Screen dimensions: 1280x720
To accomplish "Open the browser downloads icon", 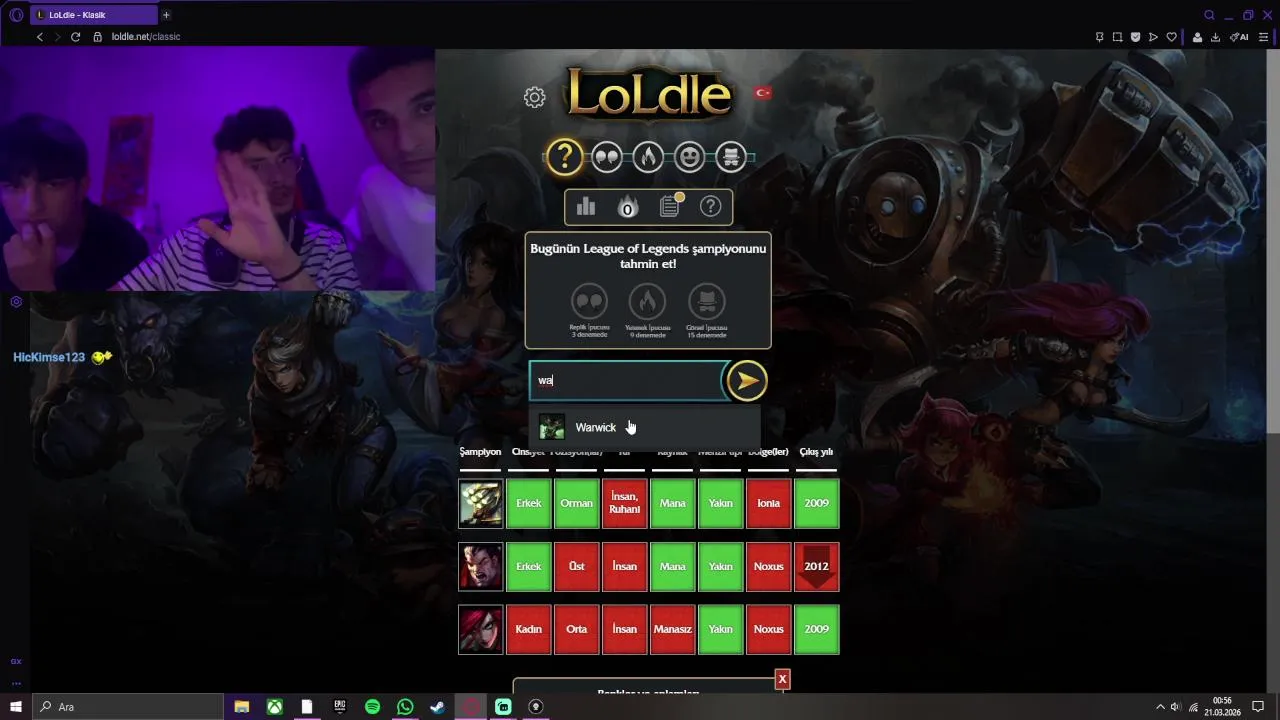I will pyautogui.click(x=1215, y=37).
